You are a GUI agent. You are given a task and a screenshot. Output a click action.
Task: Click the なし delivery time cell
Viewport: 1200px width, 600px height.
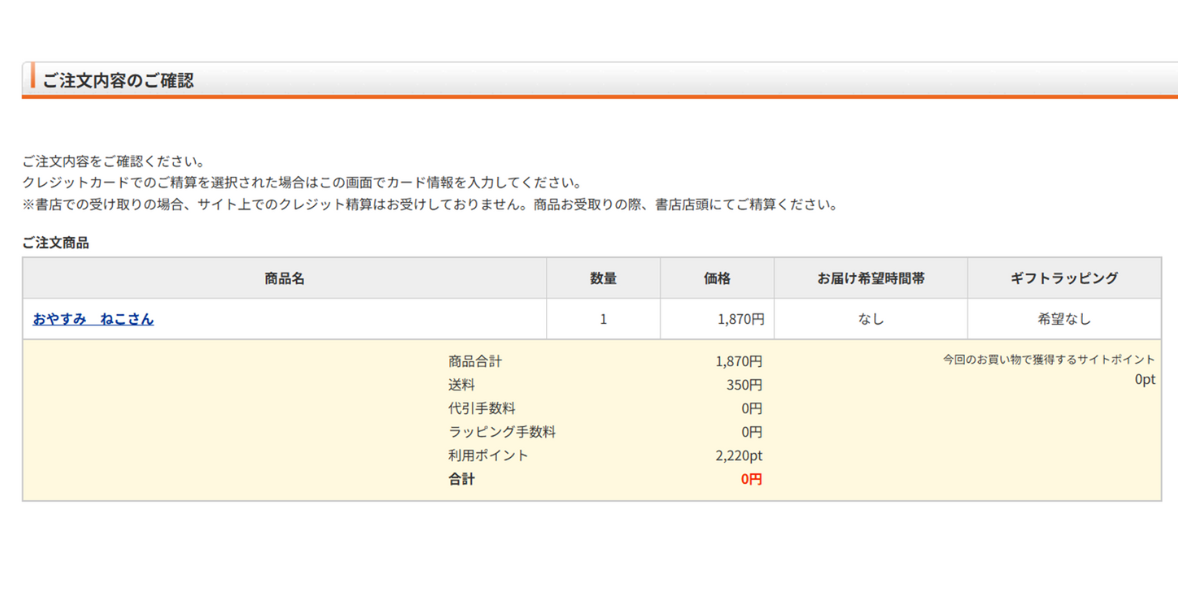click(870, 319)
